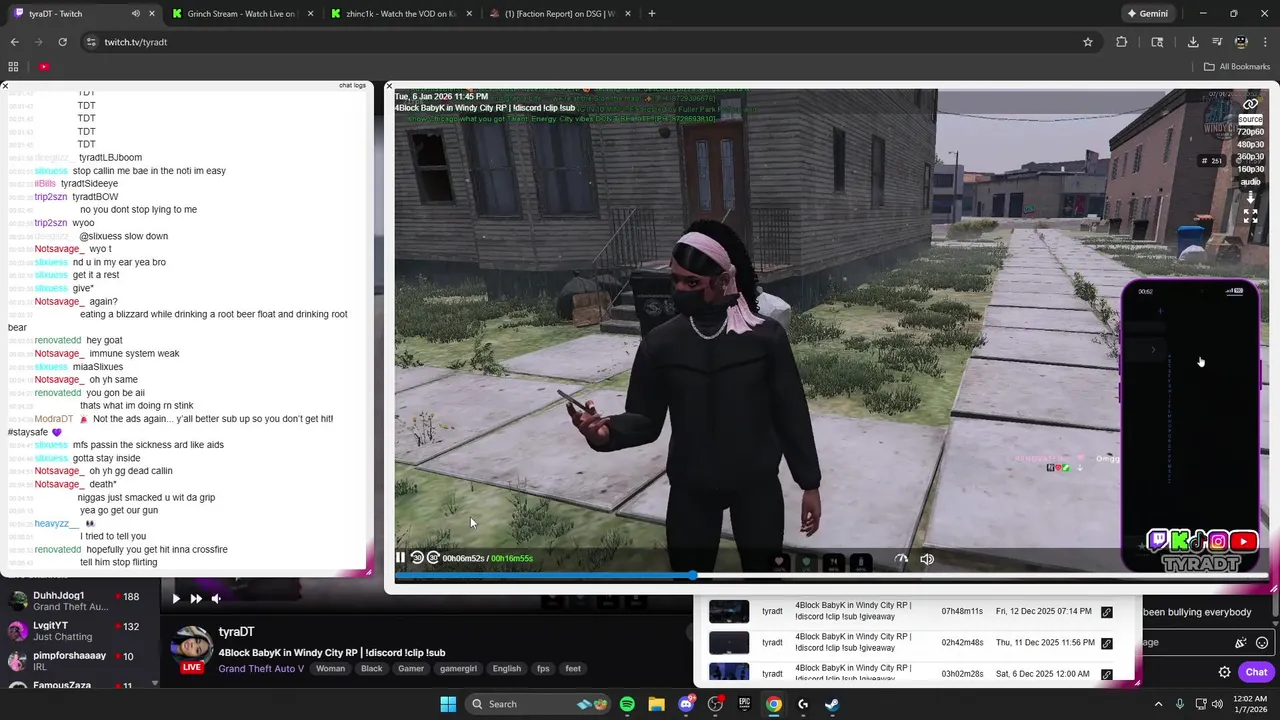Viewport: 1280px width, 720px height.
Task: Open Grand Theft Auto V category link
Action: pos(261,668)
